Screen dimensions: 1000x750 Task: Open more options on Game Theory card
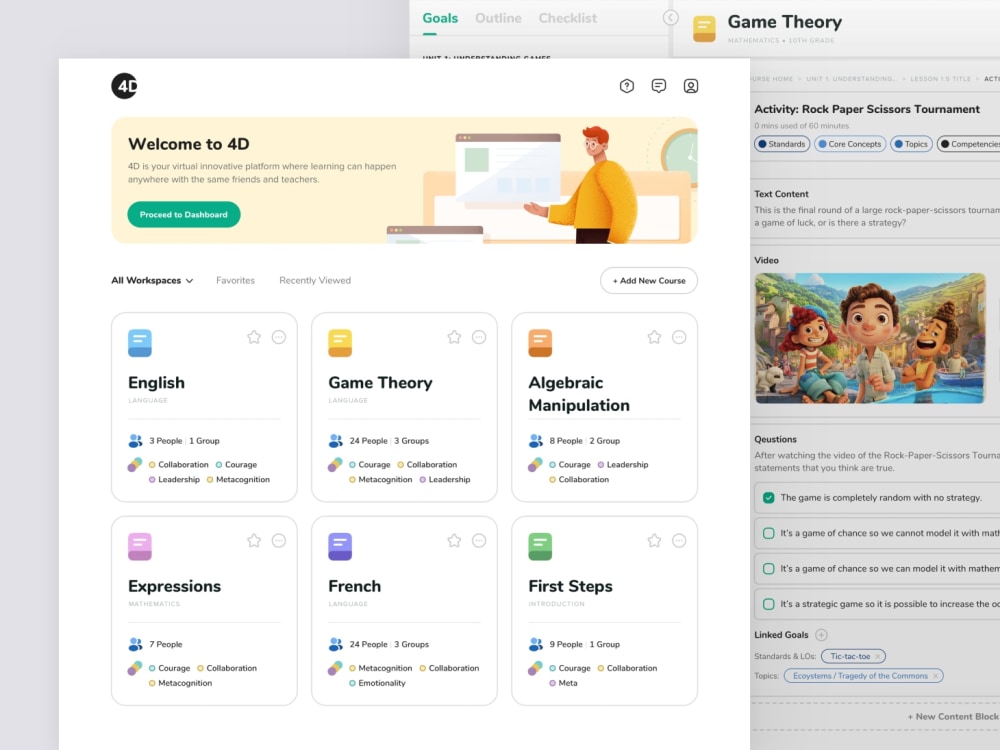click(x=479, y=337)
